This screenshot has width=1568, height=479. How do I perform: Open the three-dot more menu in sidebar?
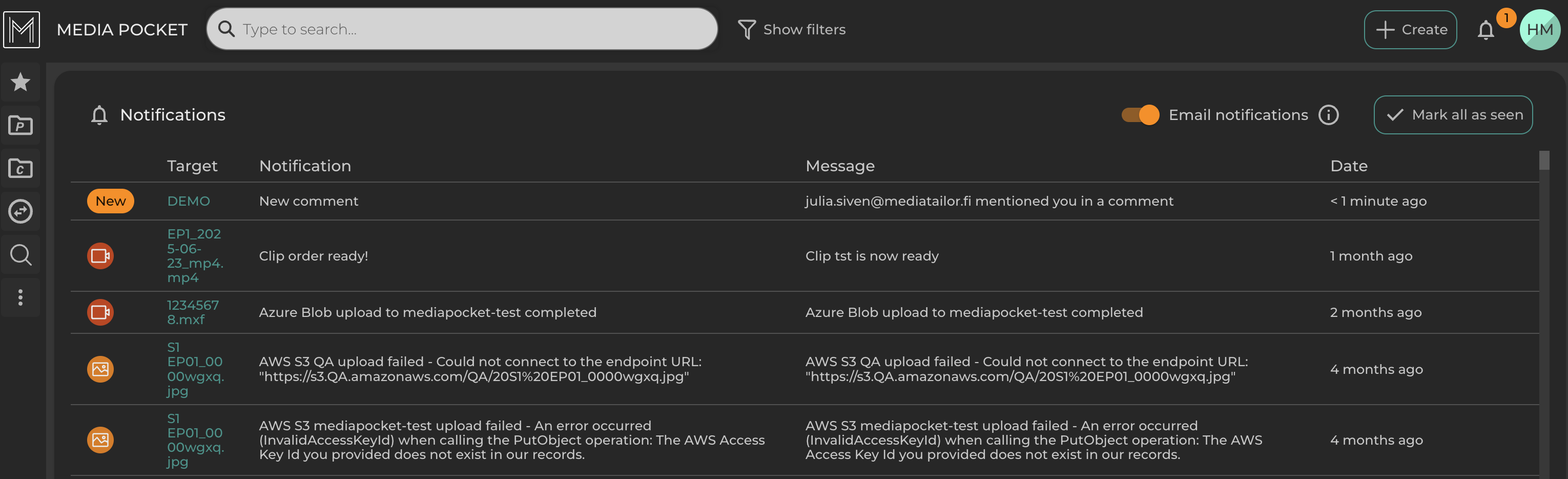(x=20, y=297)
